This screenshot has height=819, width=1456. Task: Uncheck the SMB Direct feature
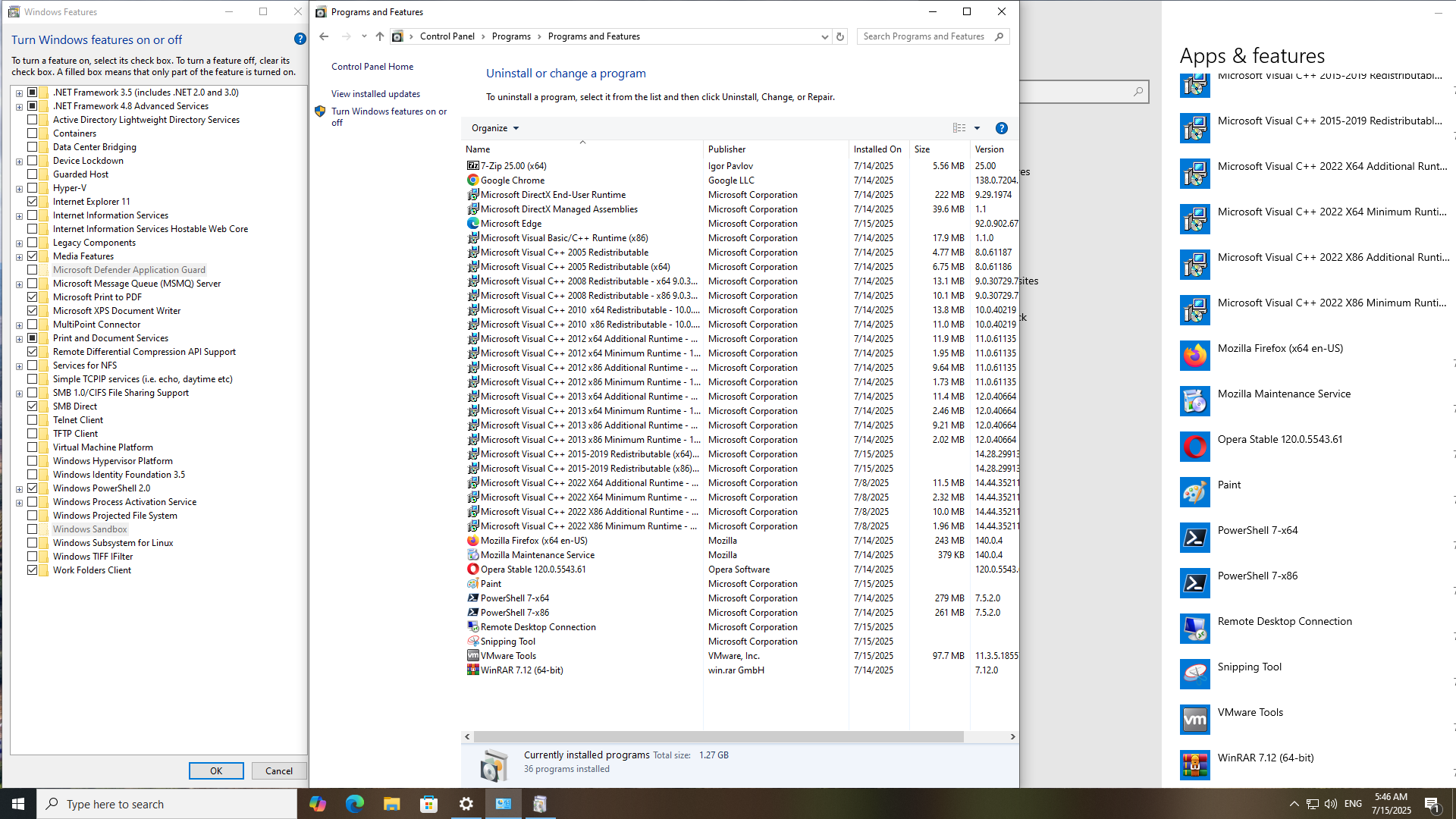click(x=32, y=406)
